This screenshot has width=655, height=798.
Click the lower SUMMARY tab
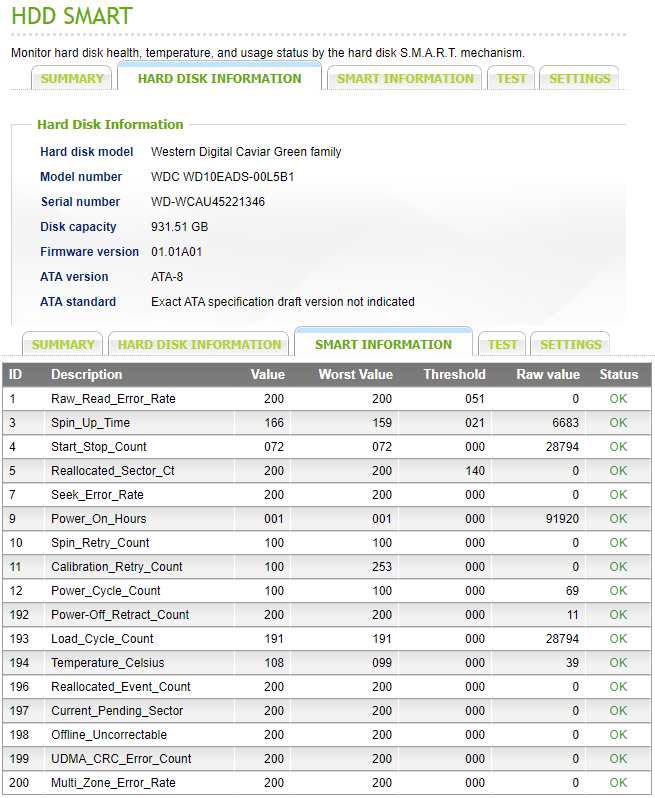(x=63, y=345)
